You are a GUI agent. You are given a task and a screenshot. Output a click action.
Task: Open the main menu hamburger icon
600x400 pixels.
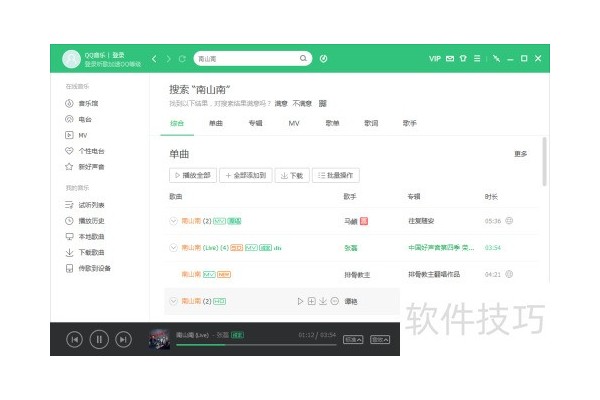point(477,59)
